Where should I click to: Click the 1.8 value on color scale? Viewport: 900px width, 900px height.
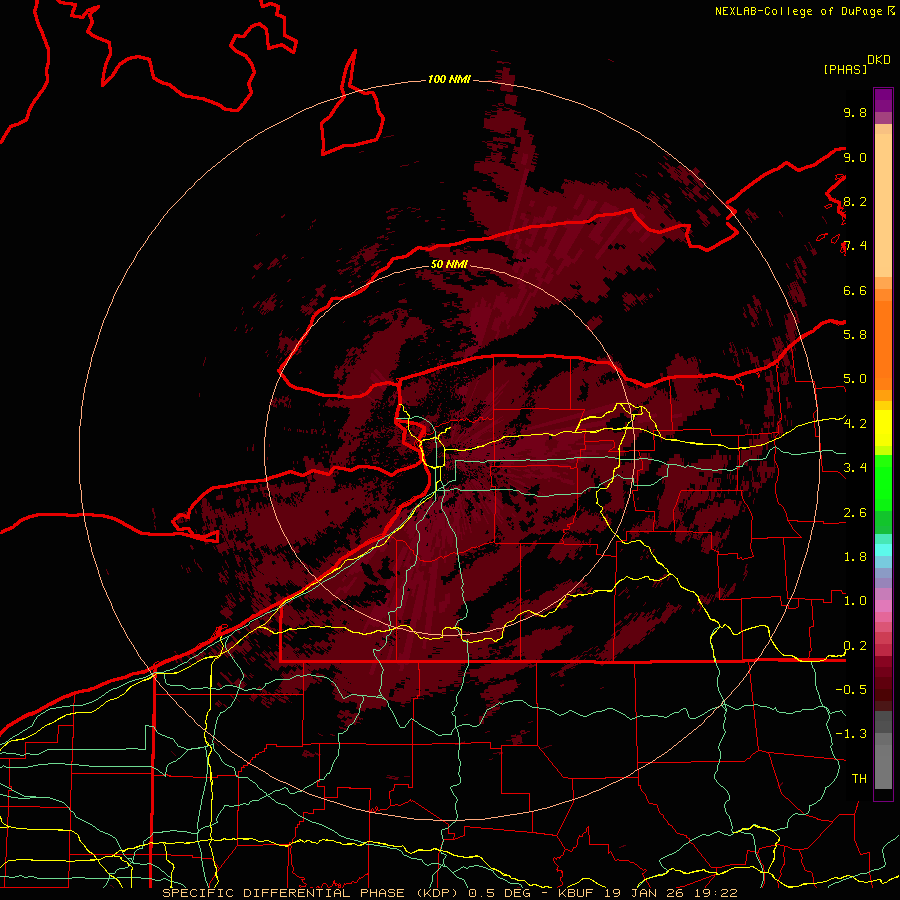pos(855,557)
